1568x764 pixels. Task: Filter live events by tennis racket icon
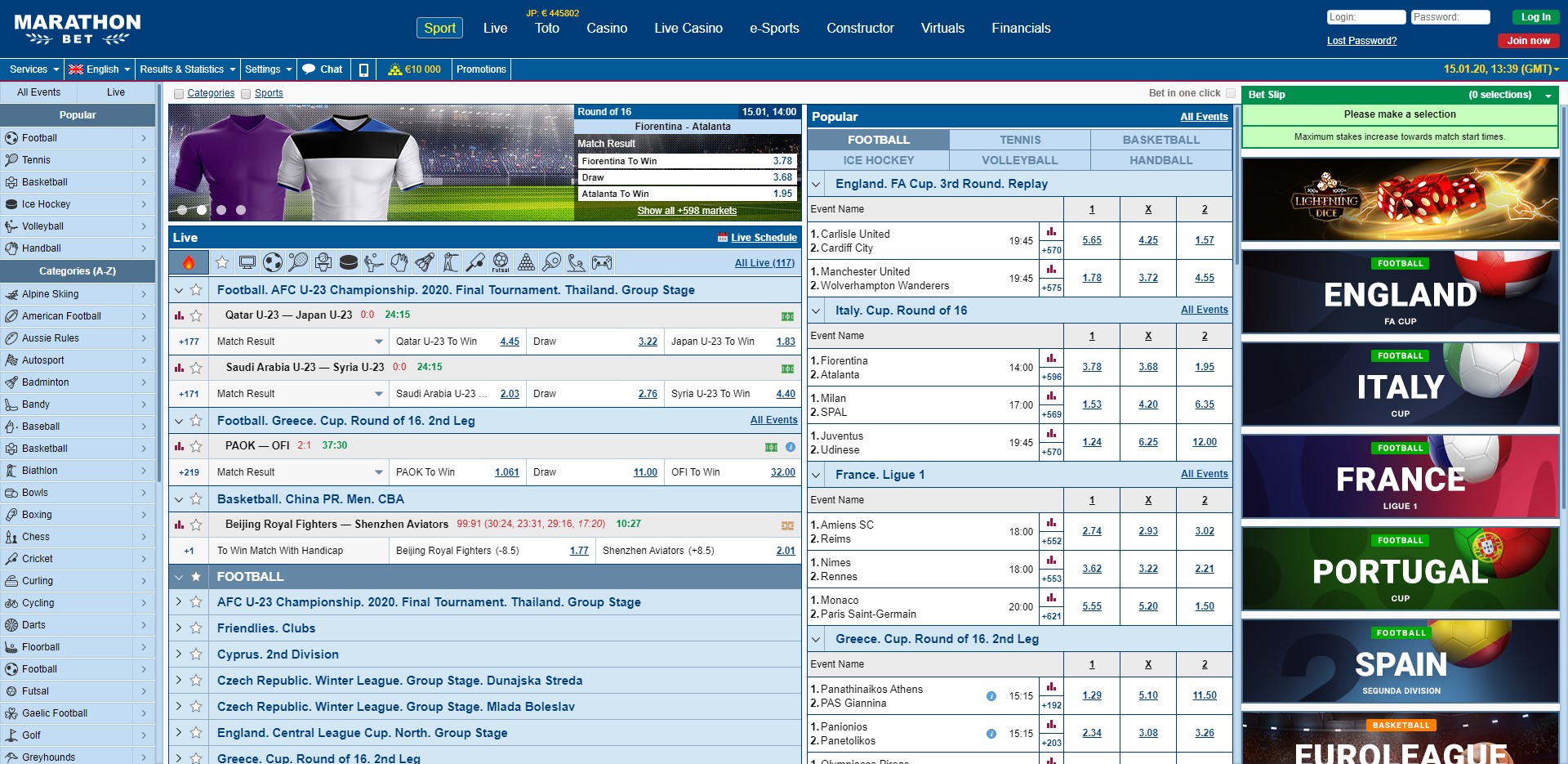pos(298,262)
